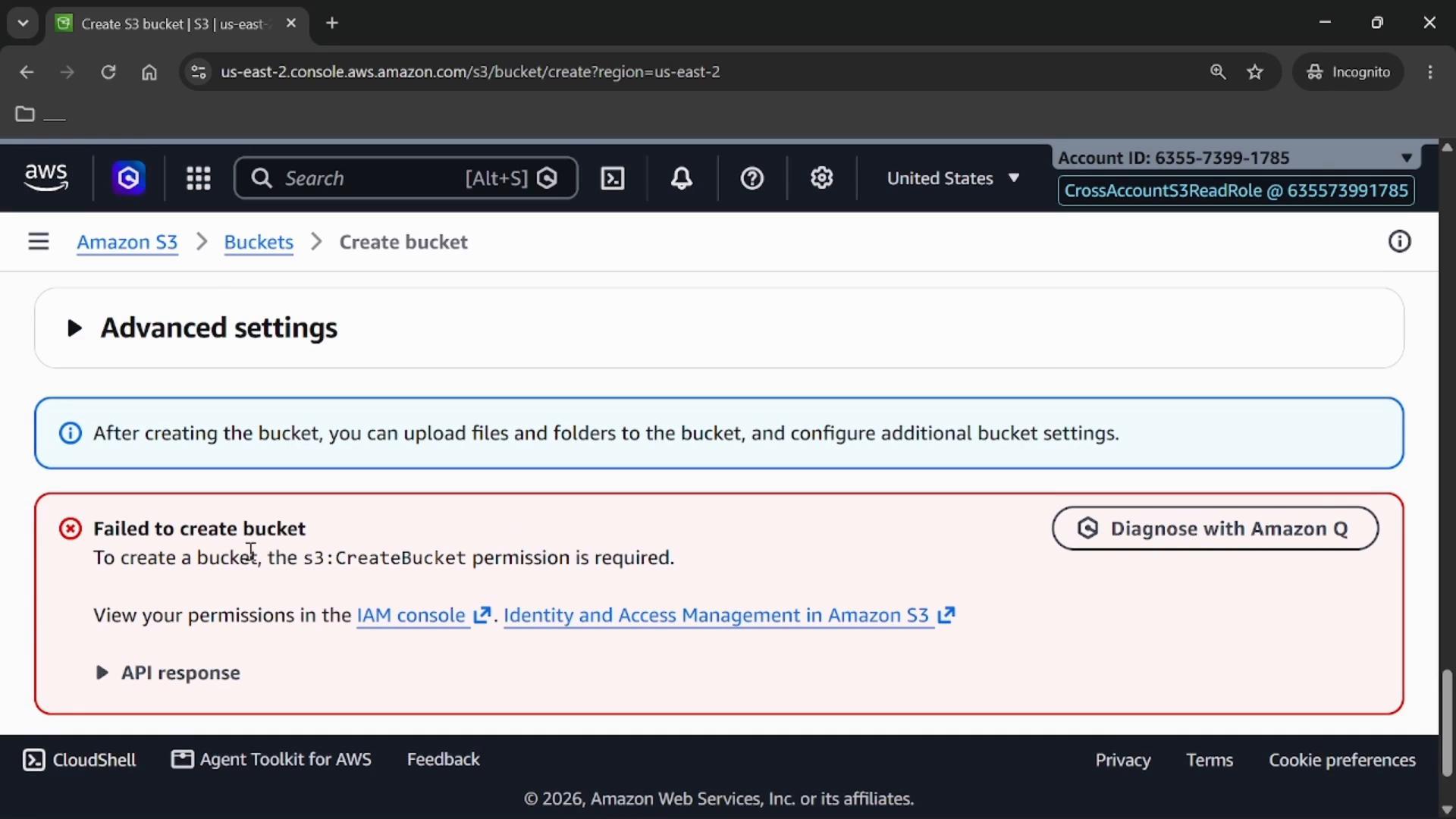Open Agent Toolkit for AWS
1456x819 pixels.
click(x=271, y=760)
